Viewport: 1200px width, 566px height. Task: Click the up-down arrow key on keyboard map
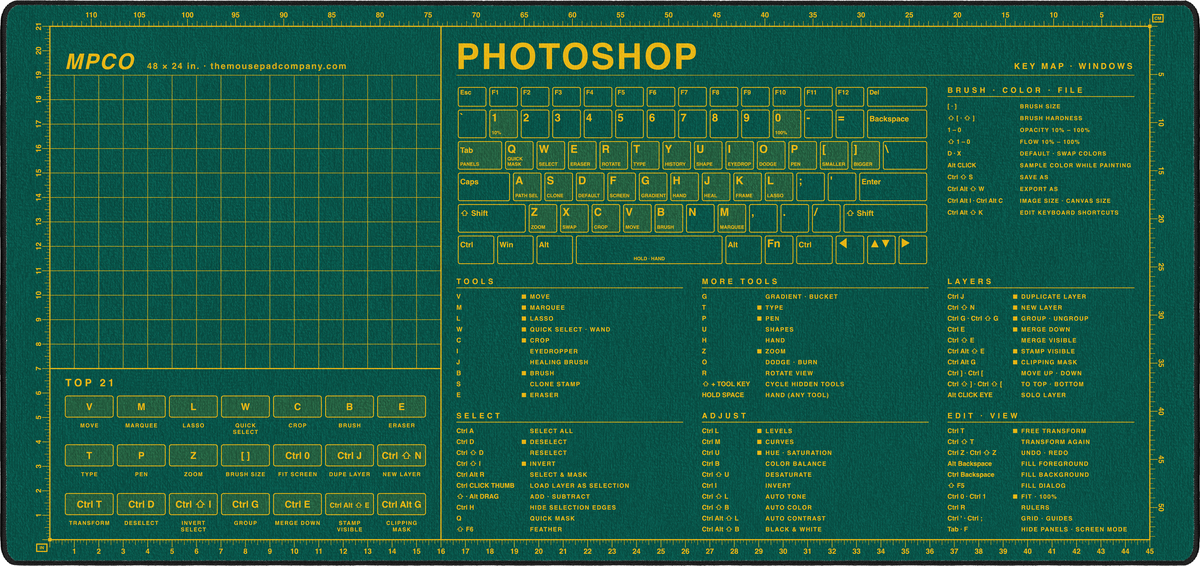pos(880,249)
